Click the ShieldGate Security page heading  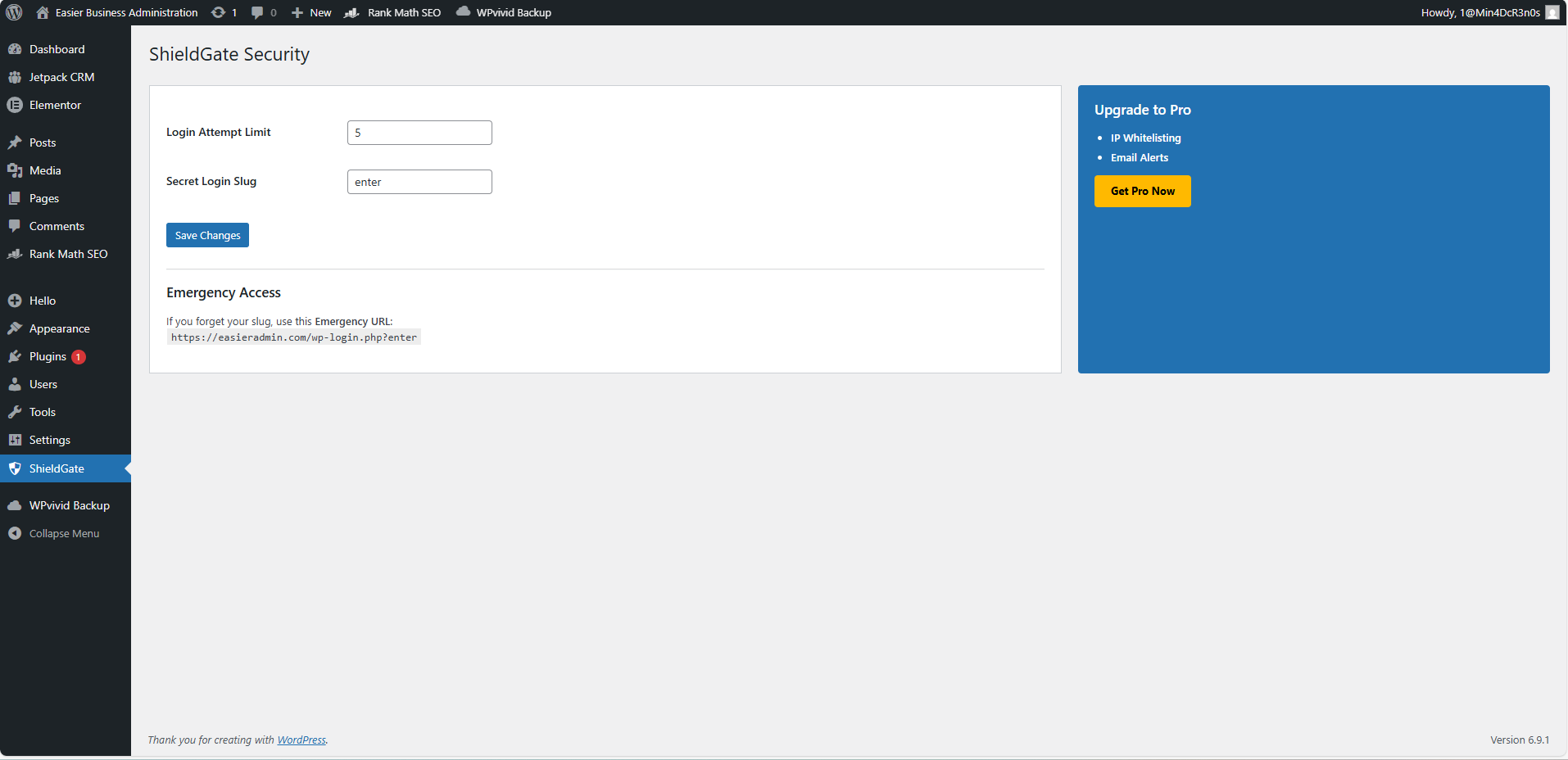coord(229,54)
